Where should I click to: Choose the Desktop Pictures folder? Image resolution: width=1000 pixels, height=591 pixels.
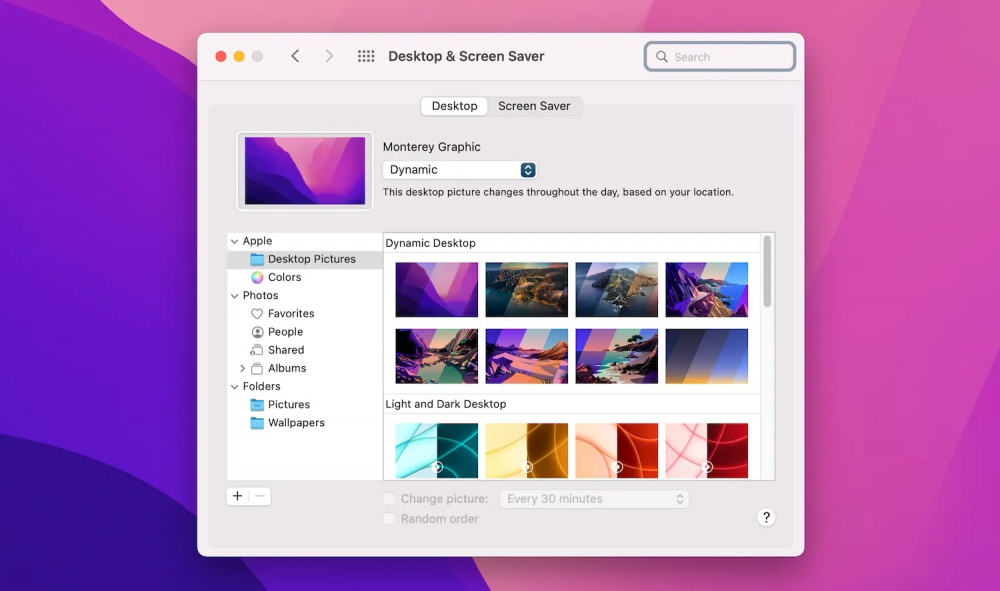(310, 259)
